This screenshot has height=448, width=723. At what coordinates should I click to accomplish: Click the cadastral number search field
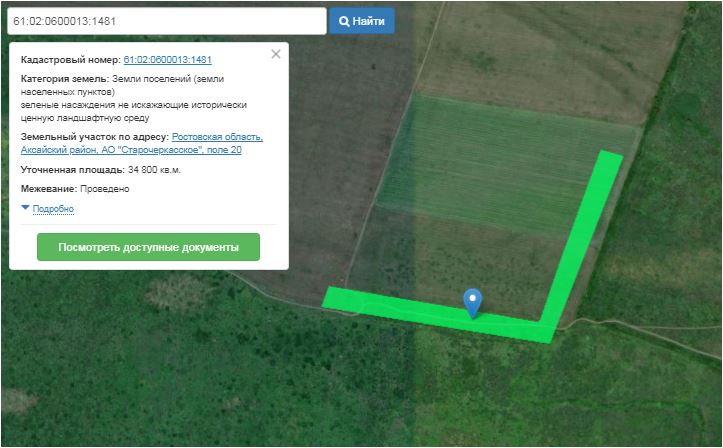coord(166,21)
